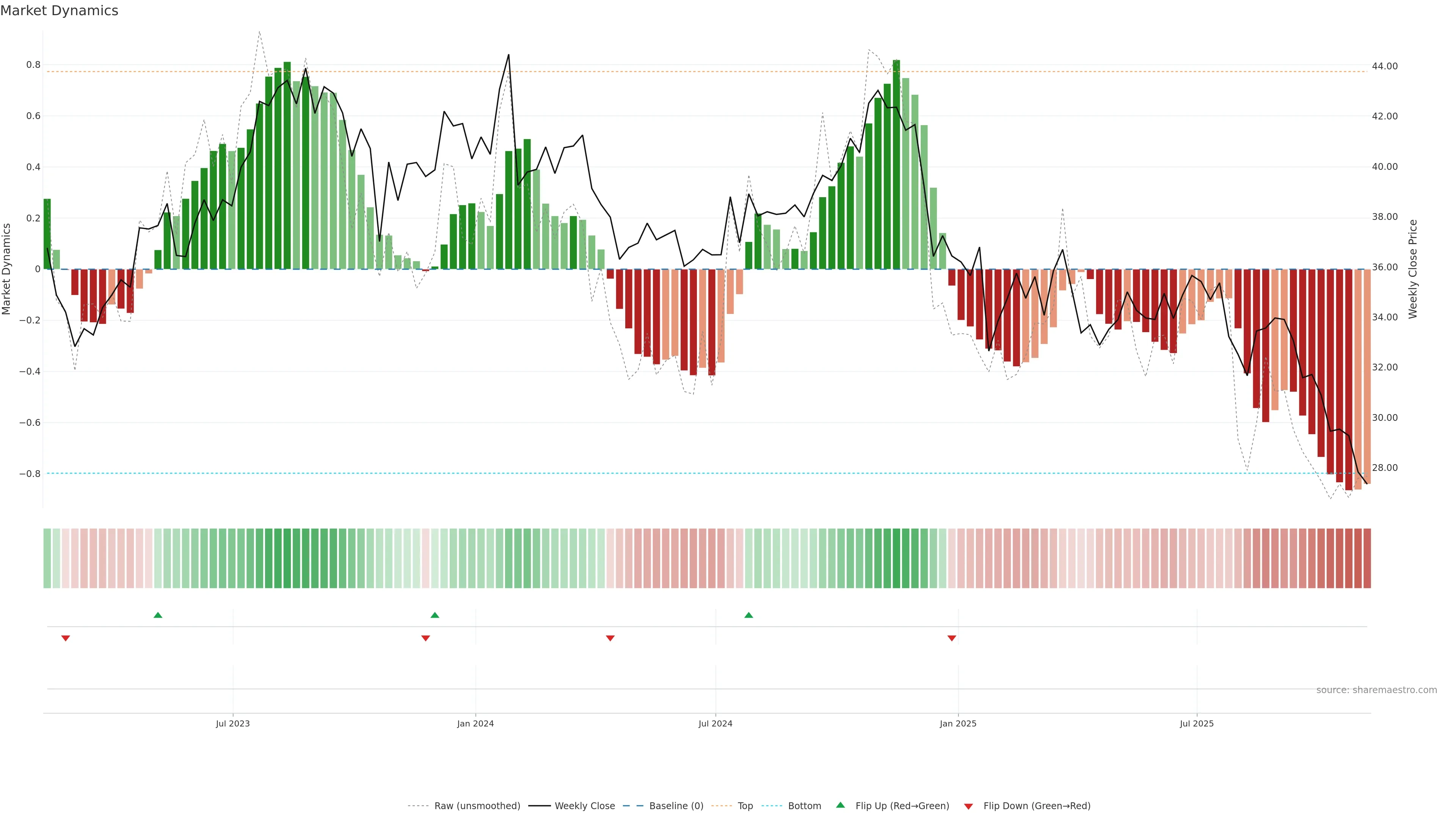This screenshot has width=1456, height=819.
Task: Toggle the Bottom threshold legend entry
Action: pyautogui.click(x=804, y=806)
